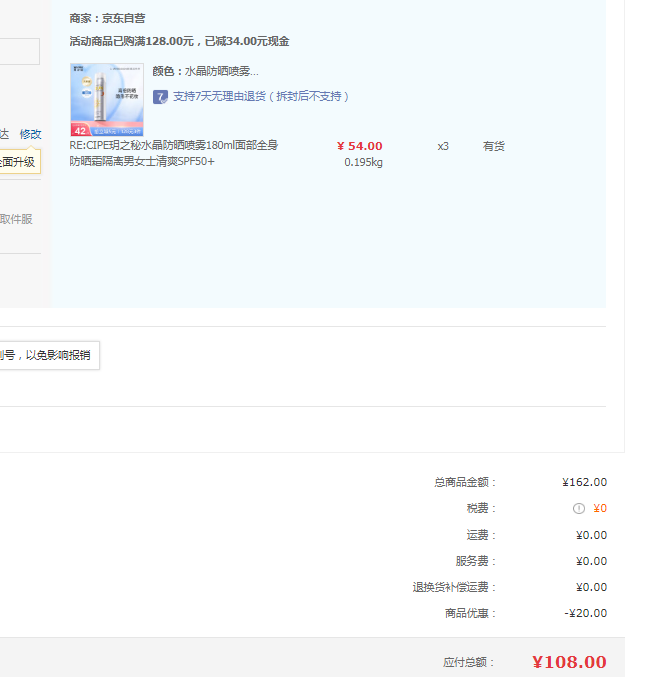This screenshot has width=646, height=677.
Task: Click the orange ¥0 tax amount
Action: click(600, 509)
